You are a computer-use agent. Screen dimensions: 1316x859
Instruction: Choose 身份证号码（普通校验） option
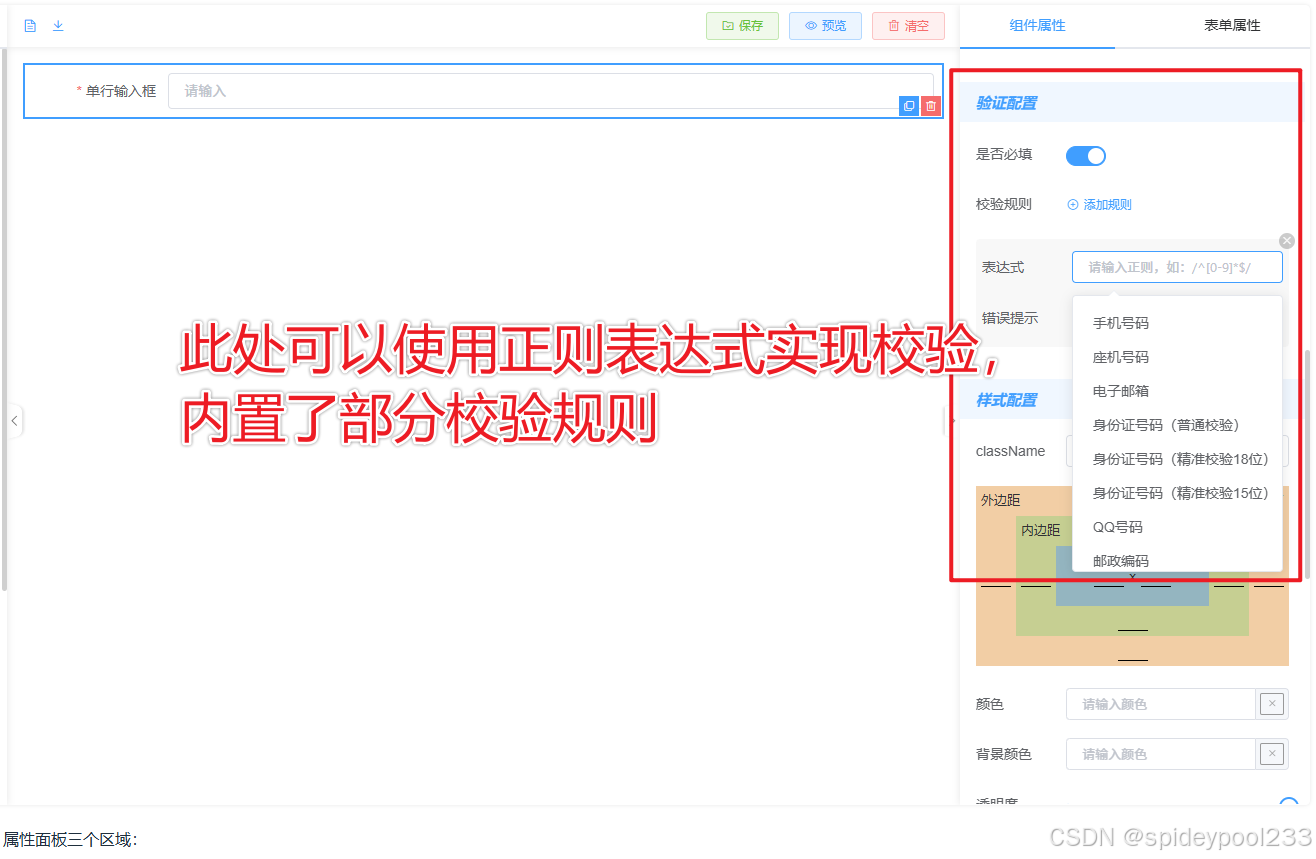[1177, 425]
